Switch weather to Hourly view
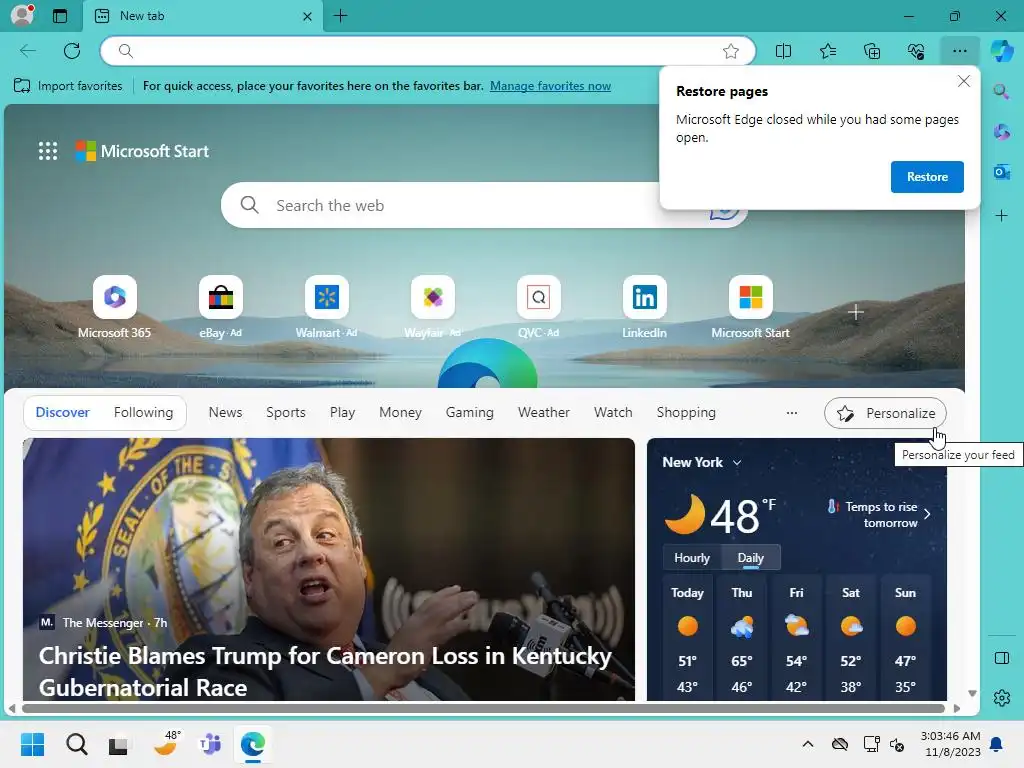 coord(692,558)
